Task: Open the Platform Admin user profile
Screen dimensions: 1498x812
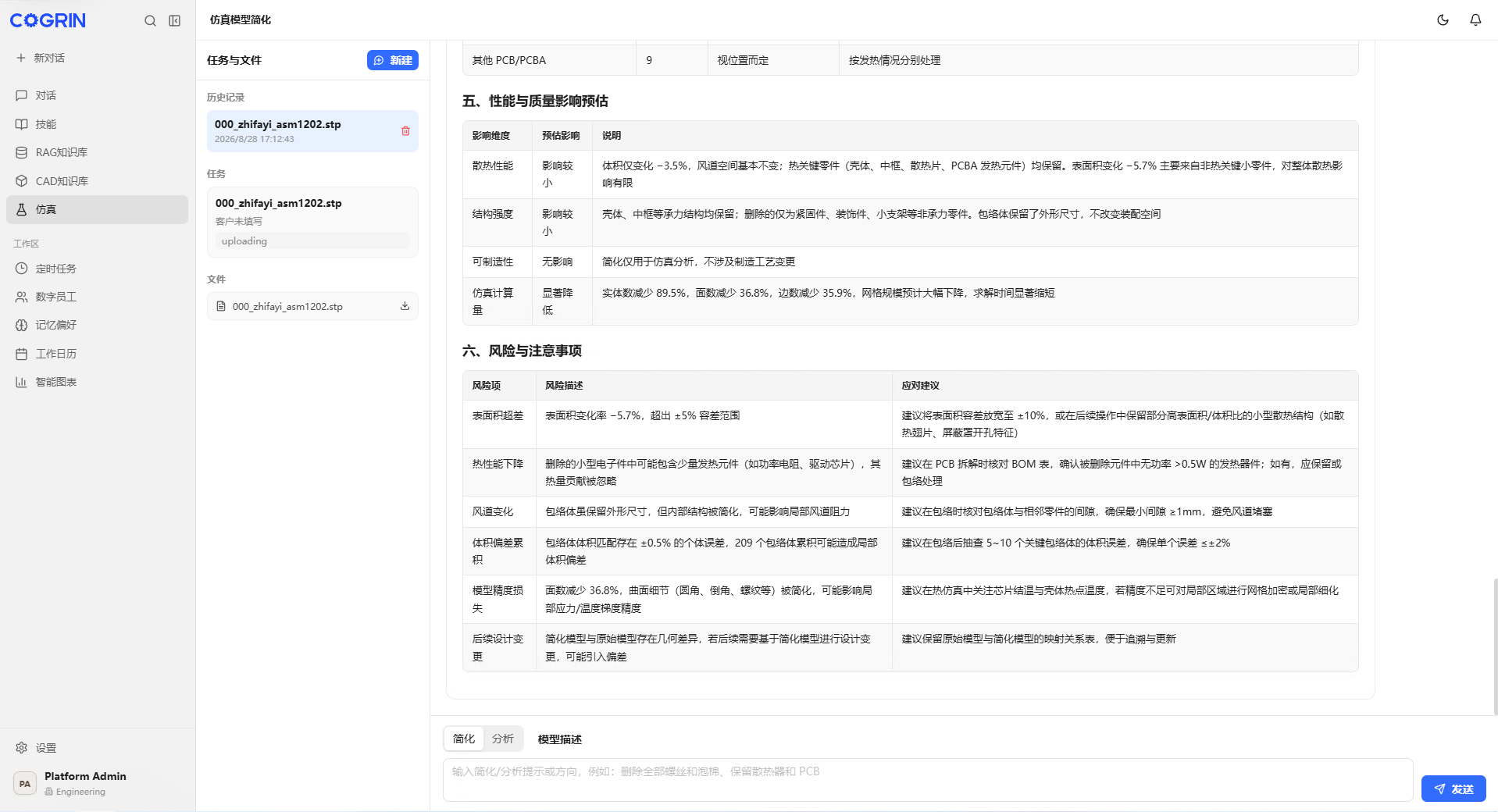Action: 97,783
